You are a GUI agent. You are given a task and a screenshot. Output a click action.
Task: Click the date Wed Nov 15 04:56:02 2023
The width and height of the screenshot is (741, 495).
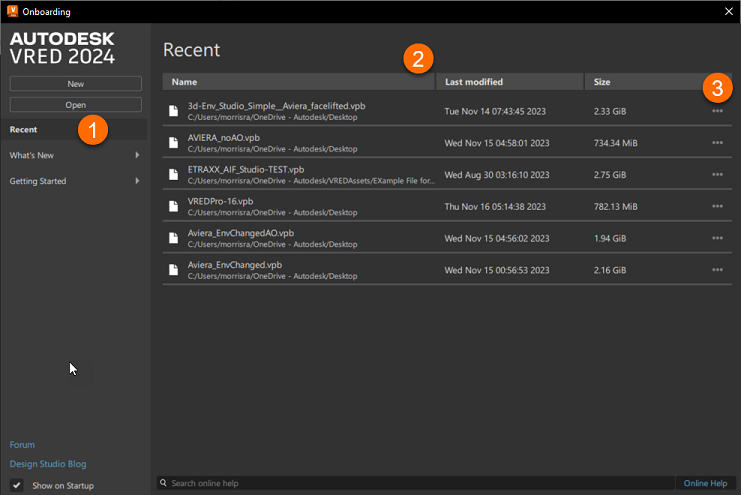coord(497,238)
